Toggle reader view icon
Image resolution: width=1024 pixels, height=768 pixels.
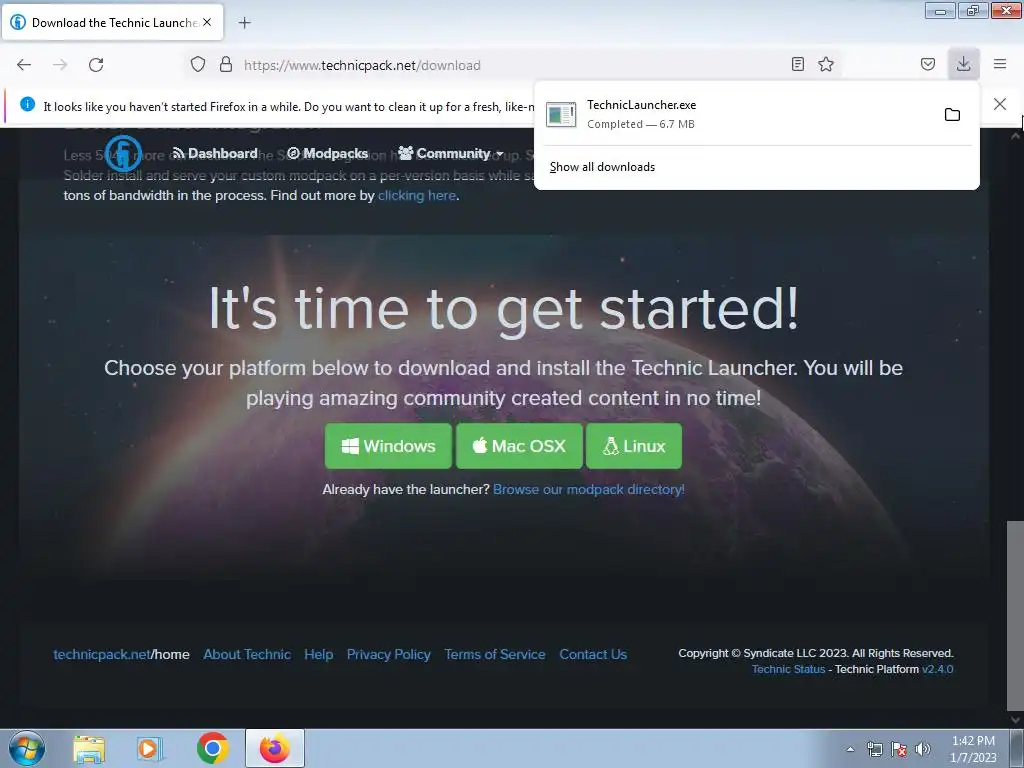(797, 64)
